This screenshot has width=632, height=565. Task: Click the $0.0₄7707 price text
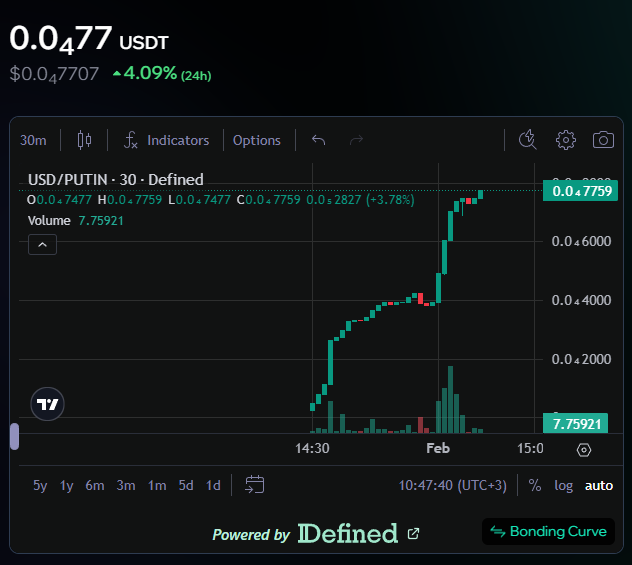point(54,75)
